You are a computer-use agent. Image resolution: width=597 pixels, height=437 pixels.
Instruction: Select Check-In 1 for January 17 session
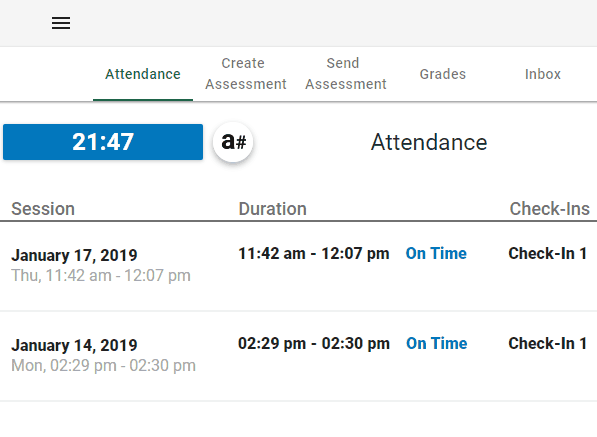point(548,254)
